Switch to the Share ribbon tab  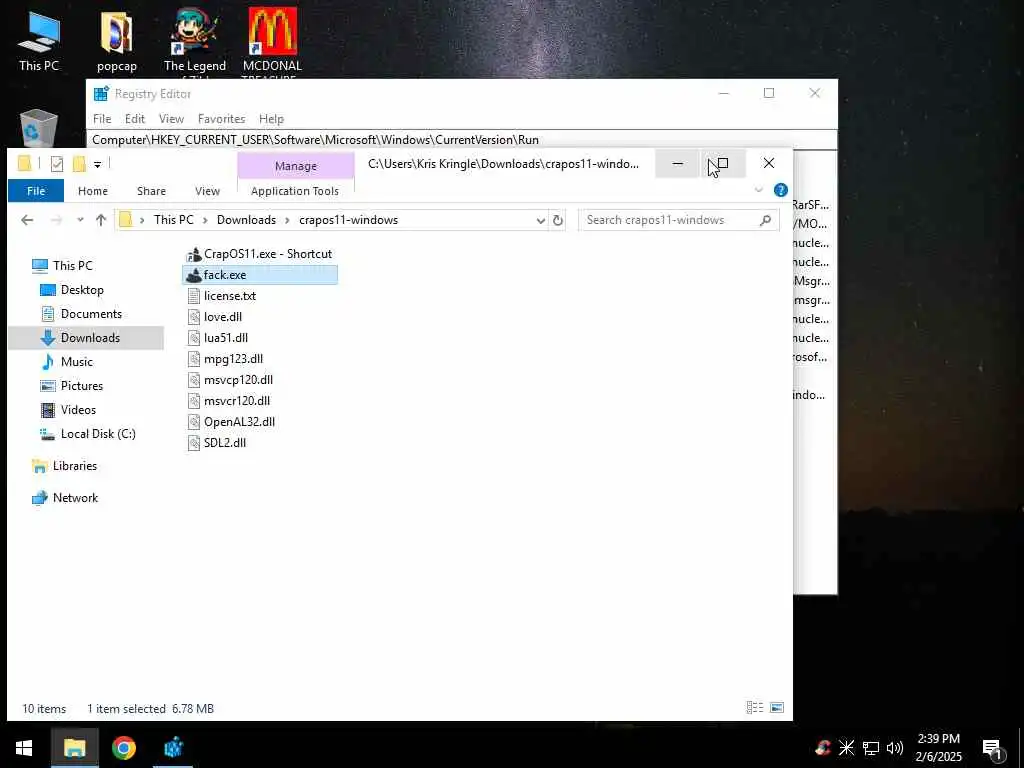pyautogui.click(x=151, y=191)
